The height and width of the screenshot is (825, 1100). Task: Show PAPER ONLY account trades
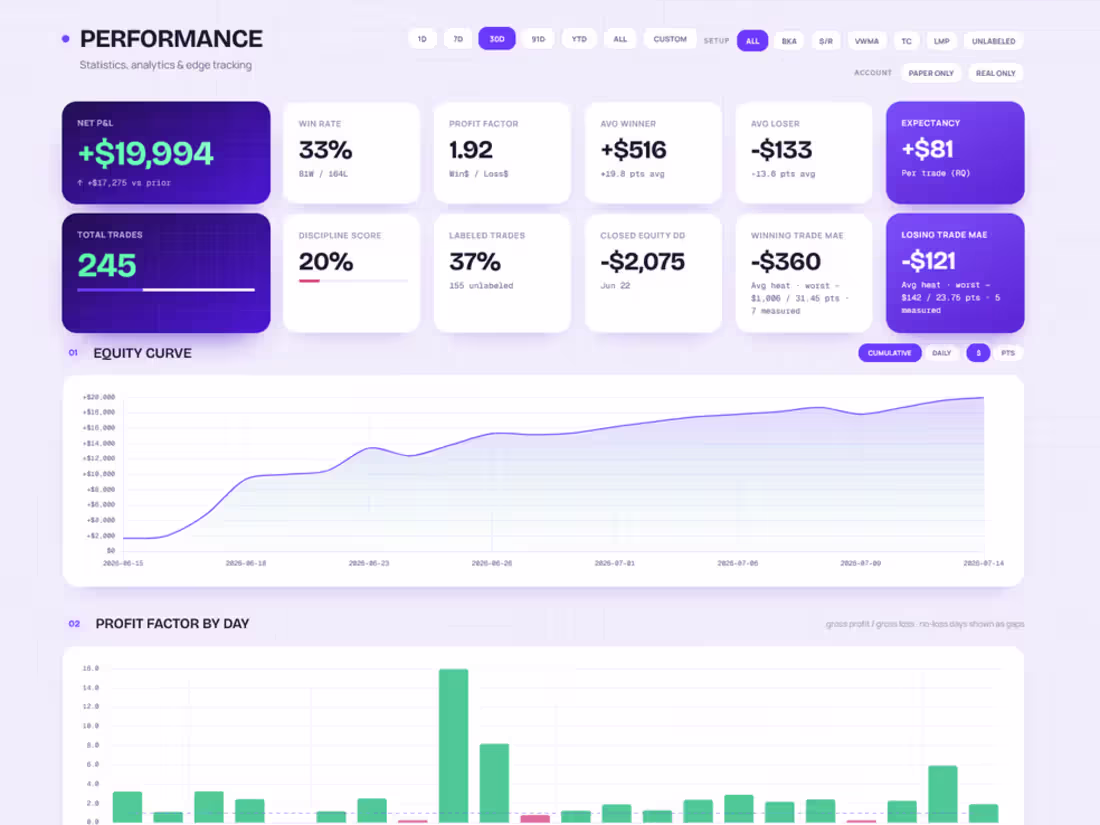tap(931, 73)
